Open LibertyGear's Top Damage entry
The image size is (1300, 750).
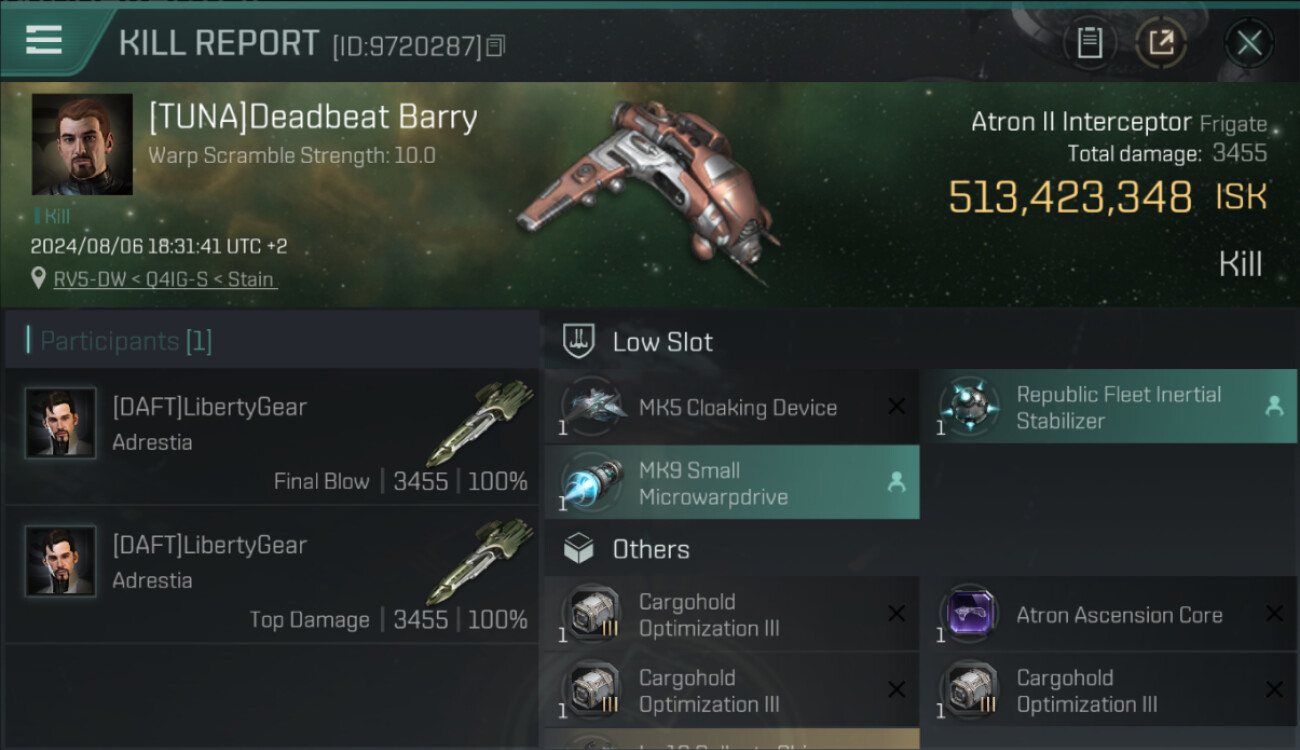pos(272,574)
